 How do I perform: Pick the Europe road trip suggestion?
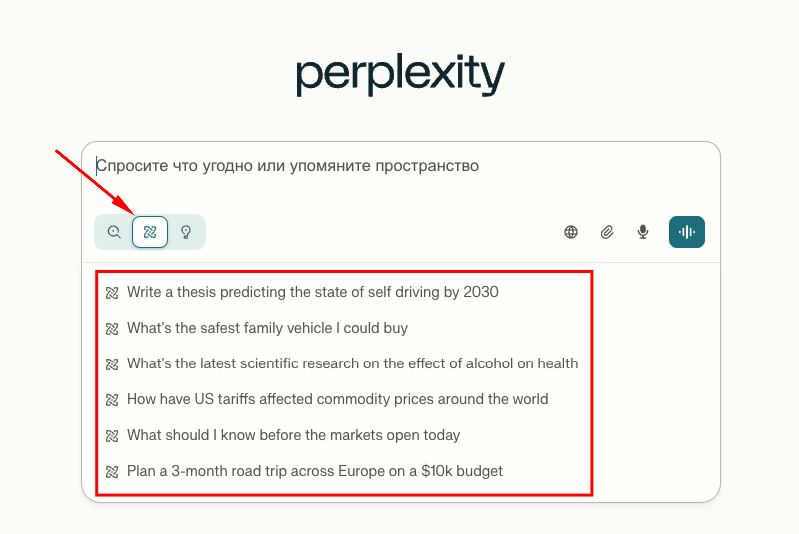(x=314, y=471)
